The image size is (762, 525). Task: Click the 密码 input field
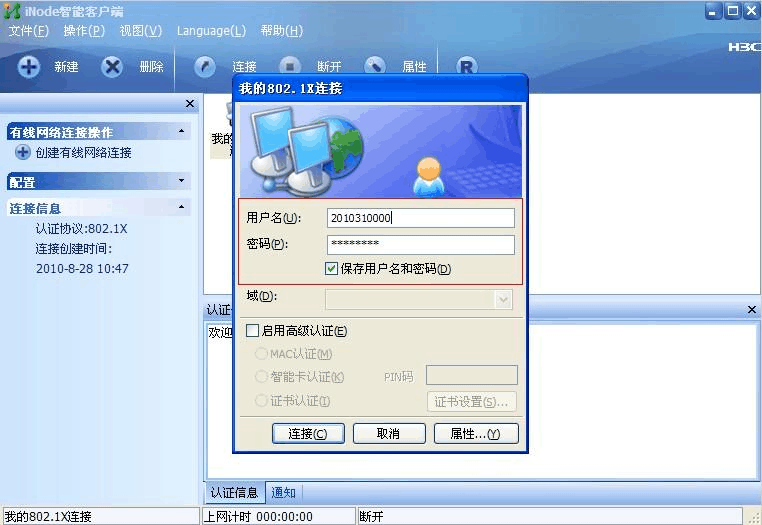click(420, 245)
